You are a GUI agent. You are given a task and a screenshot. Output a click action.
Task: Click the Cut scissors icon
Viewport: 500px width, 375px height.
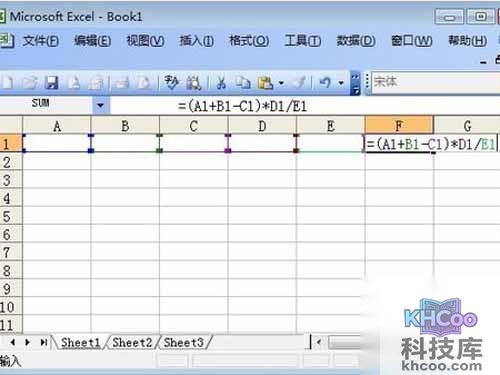click(x=221, y=82)
